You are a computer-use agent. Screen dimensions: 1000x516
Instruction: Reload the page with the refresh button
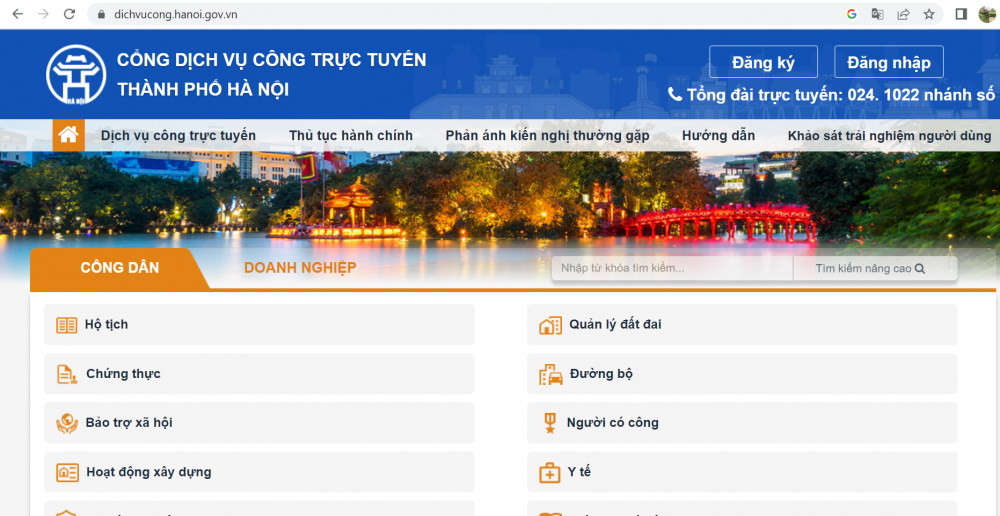pos(69,14)
